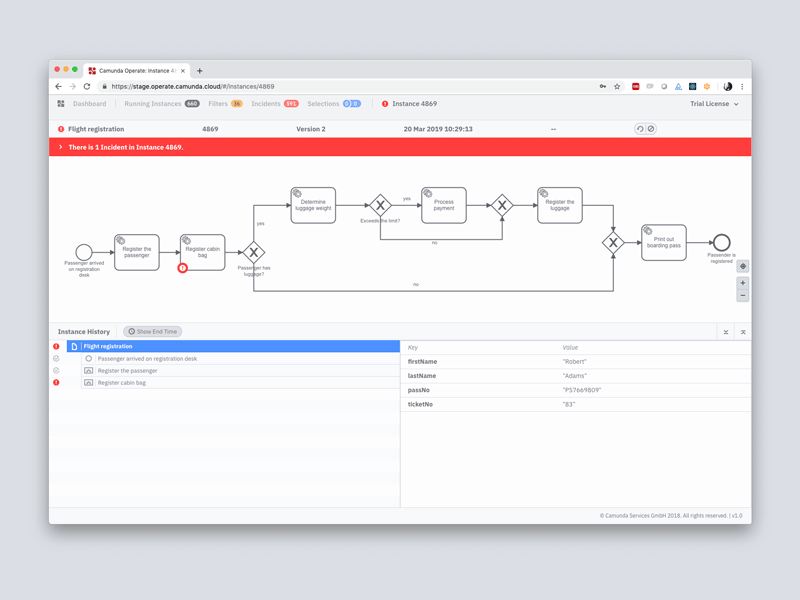Open the apps grid icon beside Dashboard
The image size is (800, 600).
pyautogui.click(x=62, y=103)
